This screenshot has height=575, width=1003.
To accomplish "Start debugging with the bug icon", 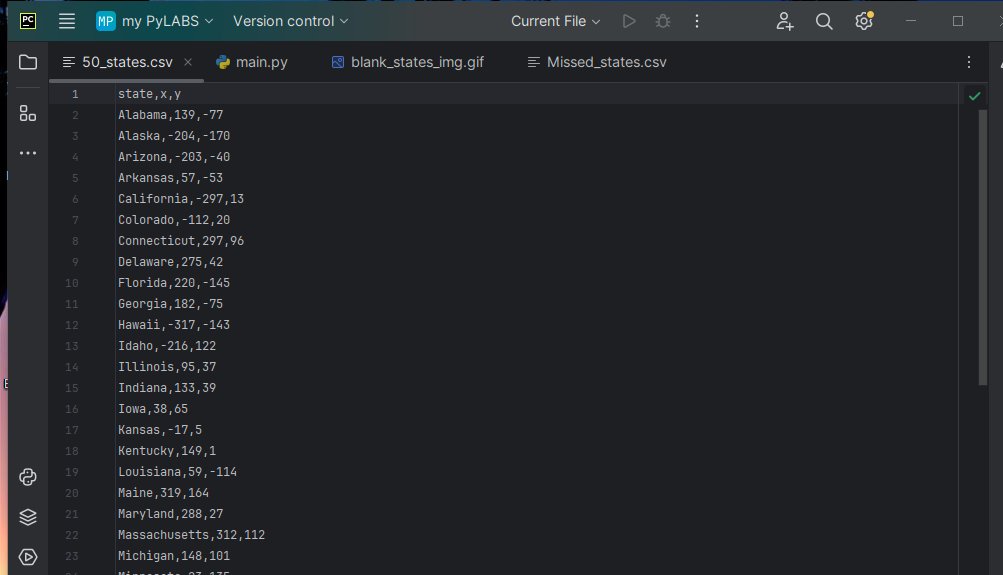I will click(x=663, y=21).
